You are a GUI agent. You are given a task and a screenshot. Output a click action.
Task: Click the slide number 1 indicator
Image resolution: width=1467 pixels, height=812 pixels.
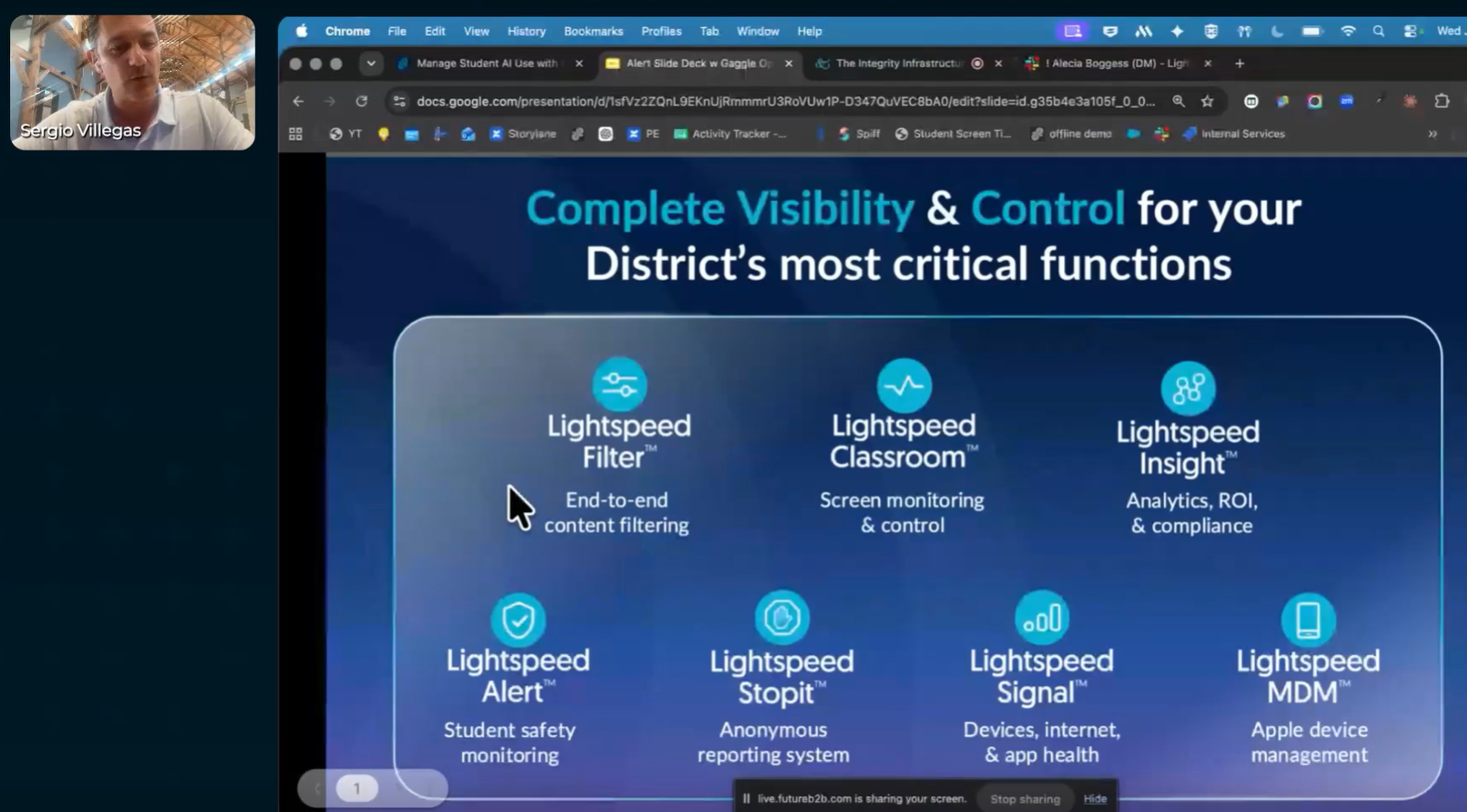[356, 788]
